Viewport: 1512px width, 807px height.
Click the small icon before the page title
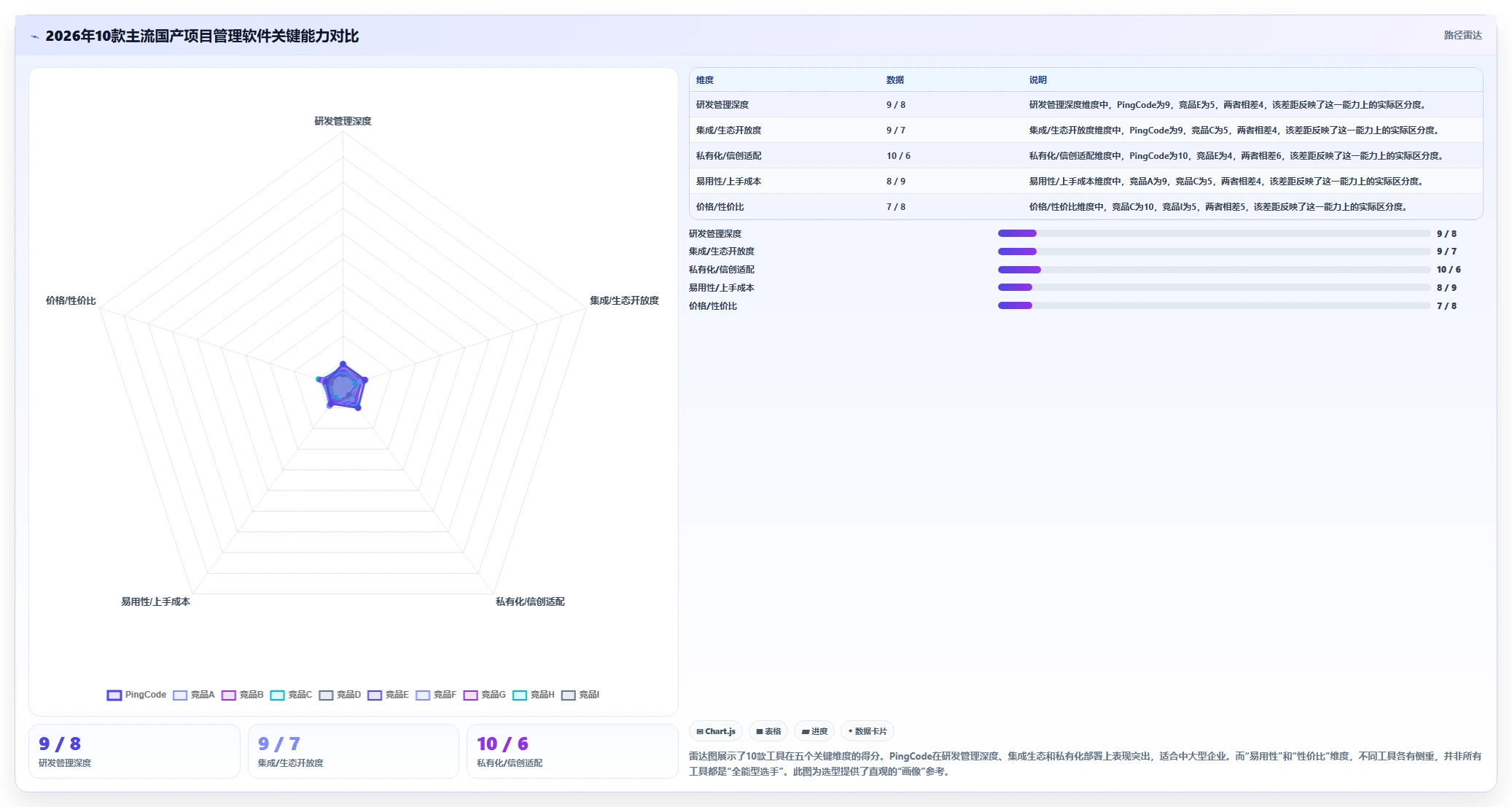(34, 36)
